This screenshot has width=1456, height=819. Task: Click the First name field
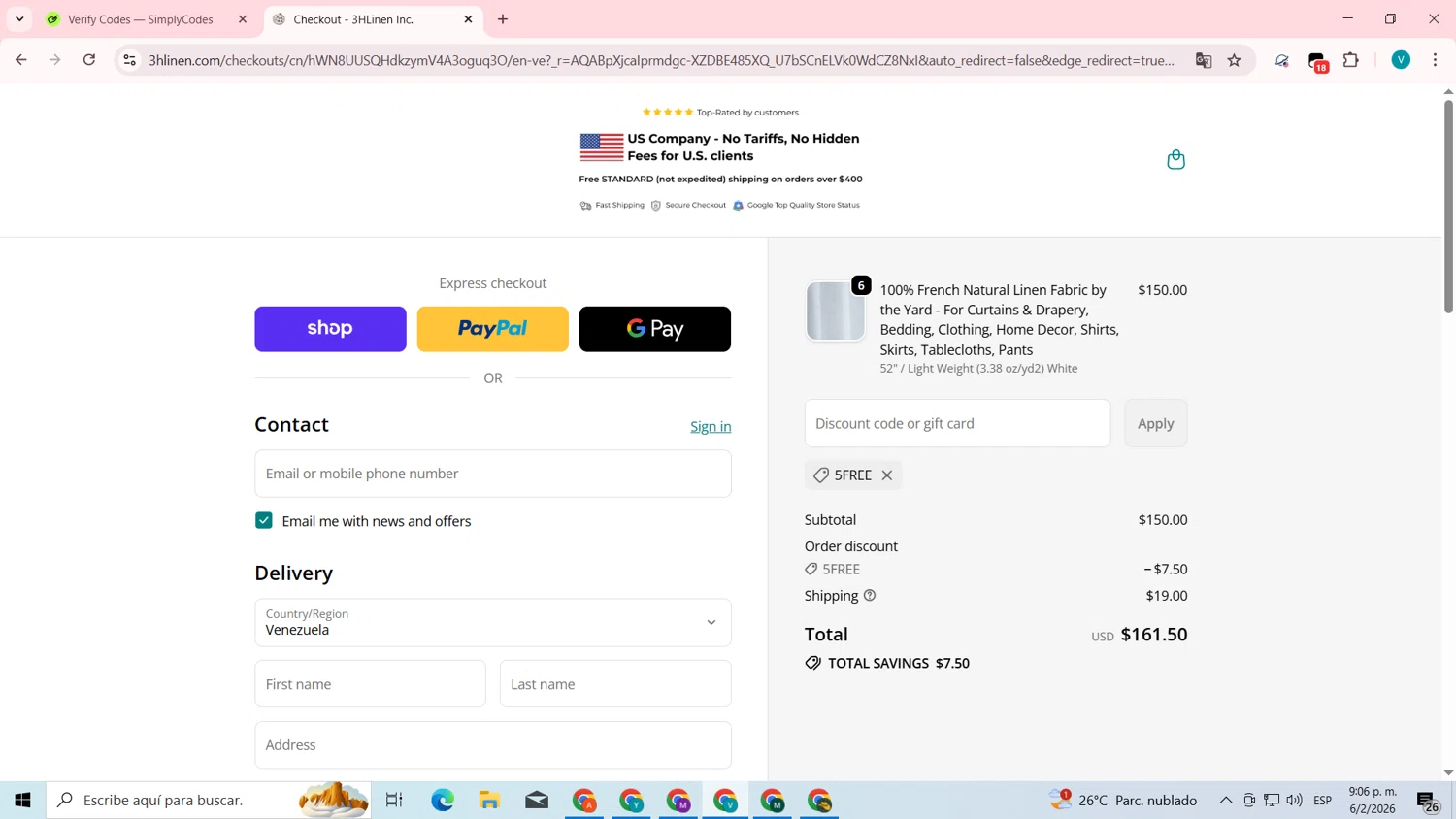pyautogui.click(x=370, y=684)
